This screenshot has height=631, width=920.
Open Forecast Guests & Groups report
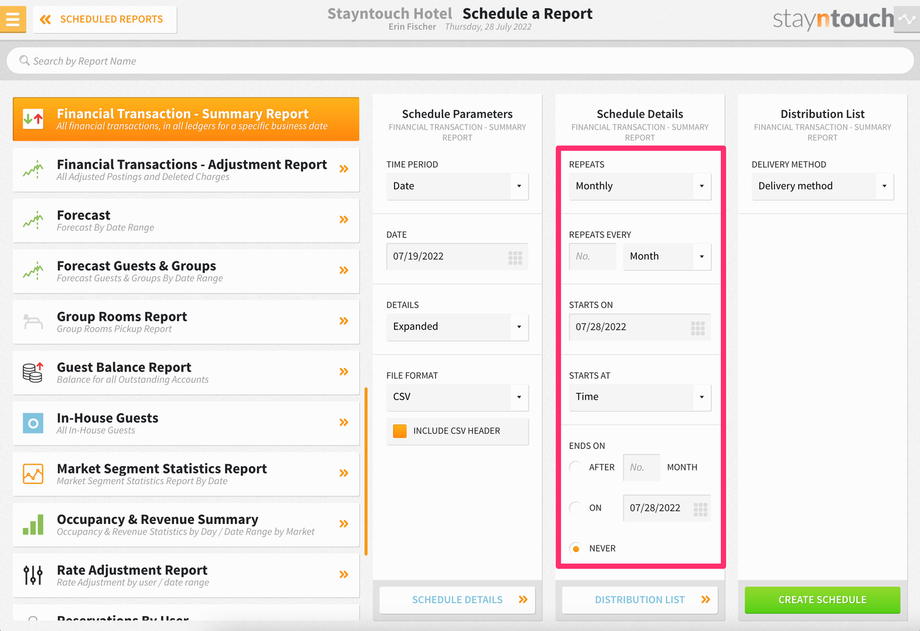(186, 271)
